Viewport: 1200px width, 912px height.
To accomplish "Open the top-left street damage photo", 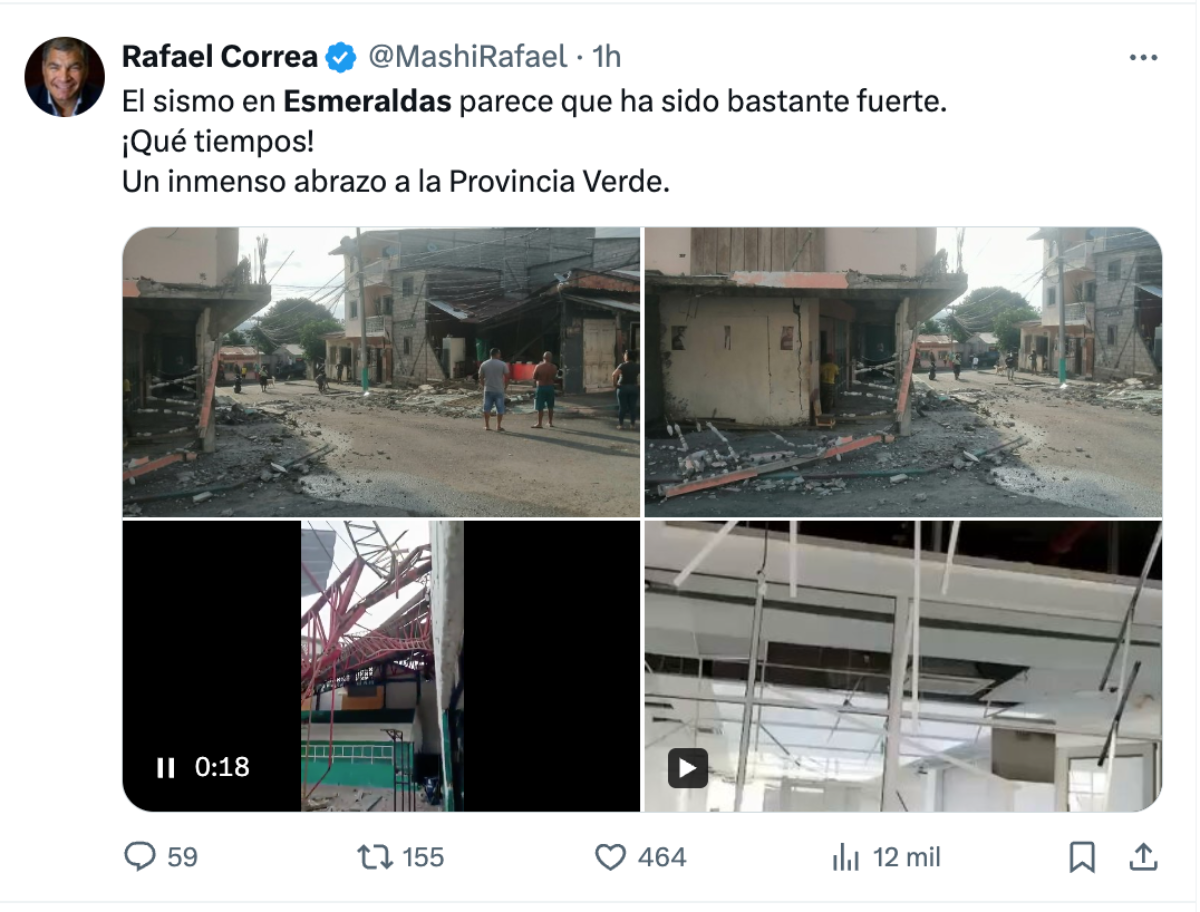I will (x=381, y=372).
